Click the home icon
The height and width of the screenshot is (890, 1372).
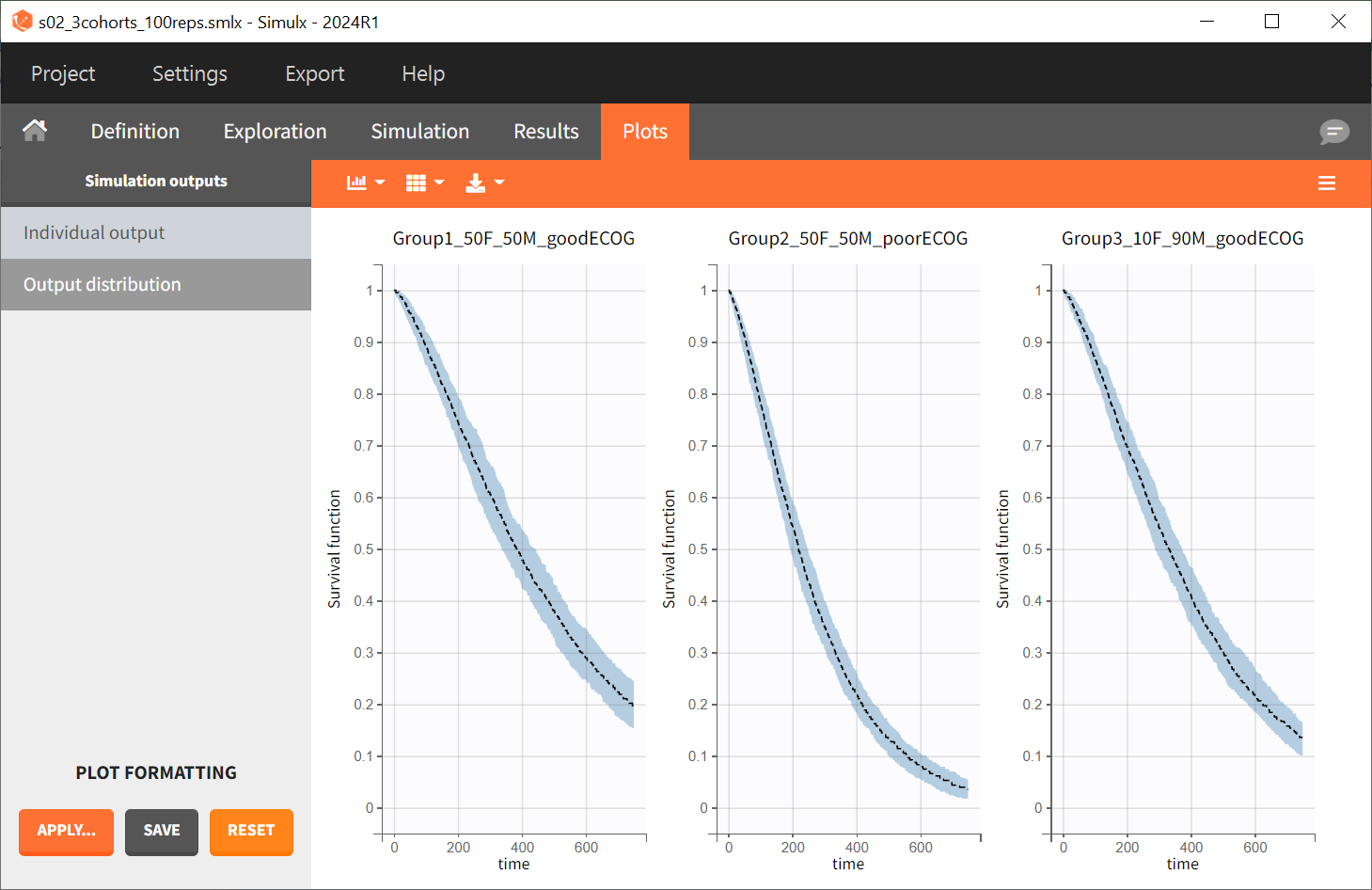pyautogui.click(x=35, y=131)
